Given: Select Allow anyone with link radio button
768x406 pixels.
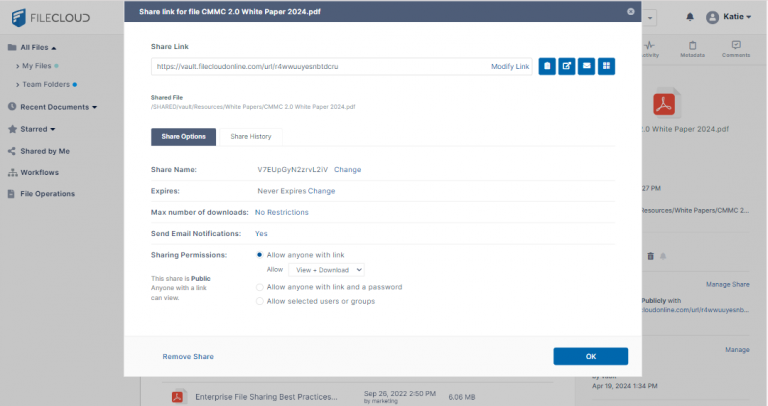Looking at the screenshot, I should 260,255.
